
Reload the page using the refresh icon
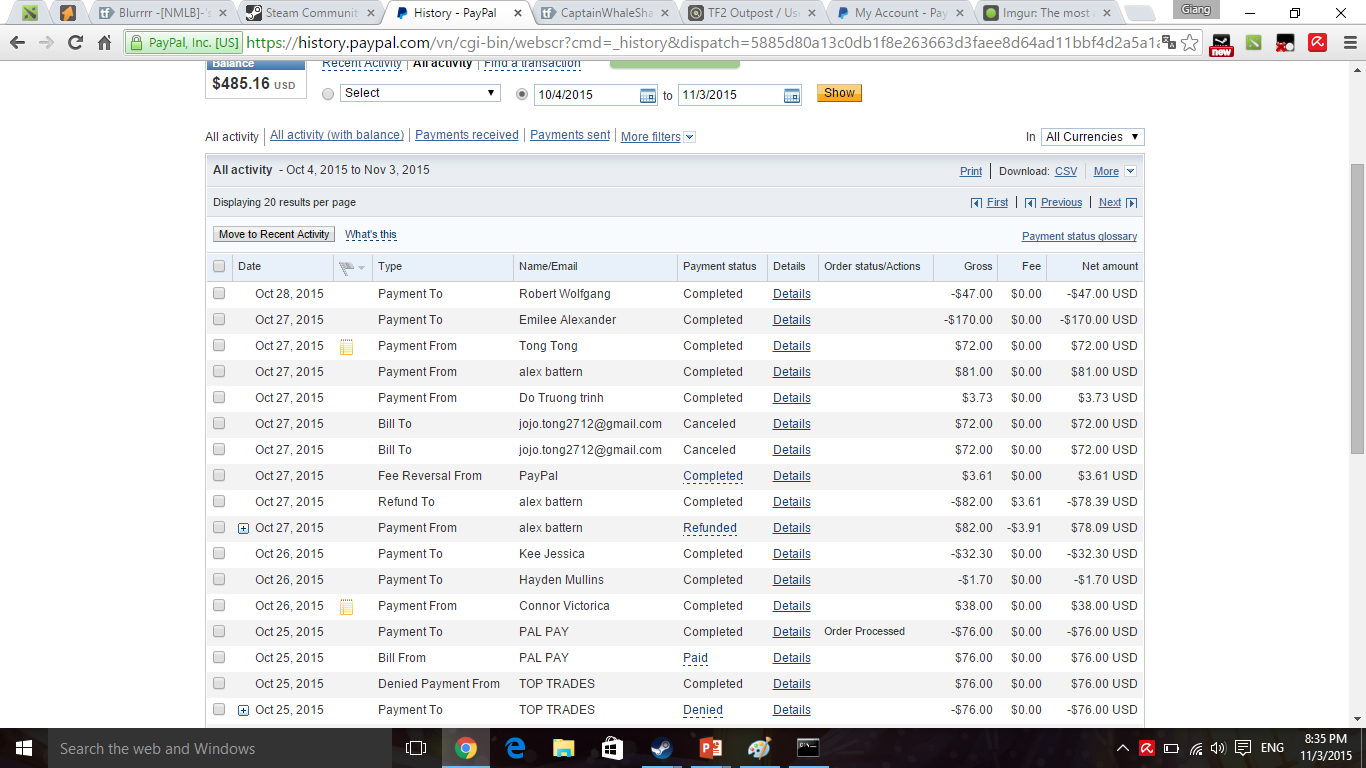tap(75, 43)
